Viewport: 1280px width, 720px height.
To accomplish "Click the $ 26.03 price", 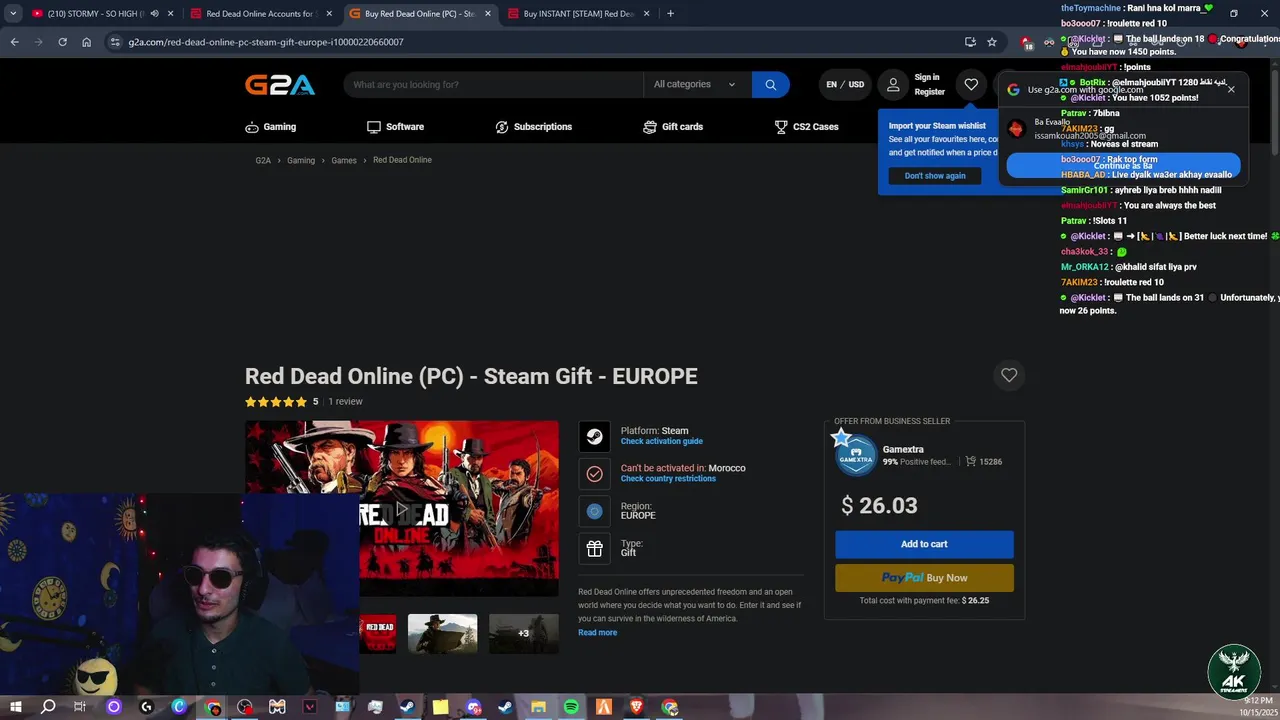I will click(x=879, y=506).
